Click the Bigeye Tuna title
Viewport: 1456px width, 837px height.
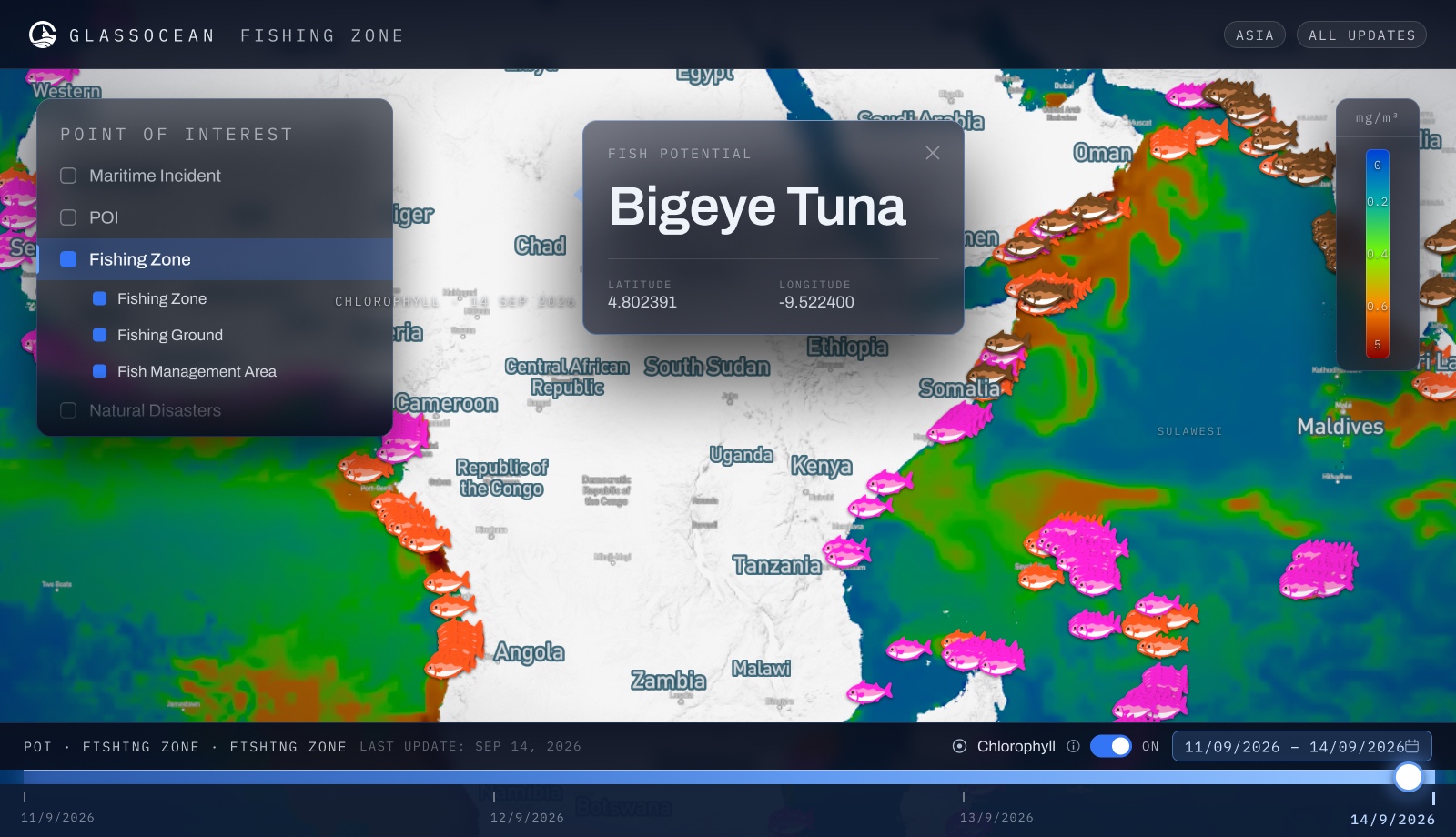(x=757, y=207)
